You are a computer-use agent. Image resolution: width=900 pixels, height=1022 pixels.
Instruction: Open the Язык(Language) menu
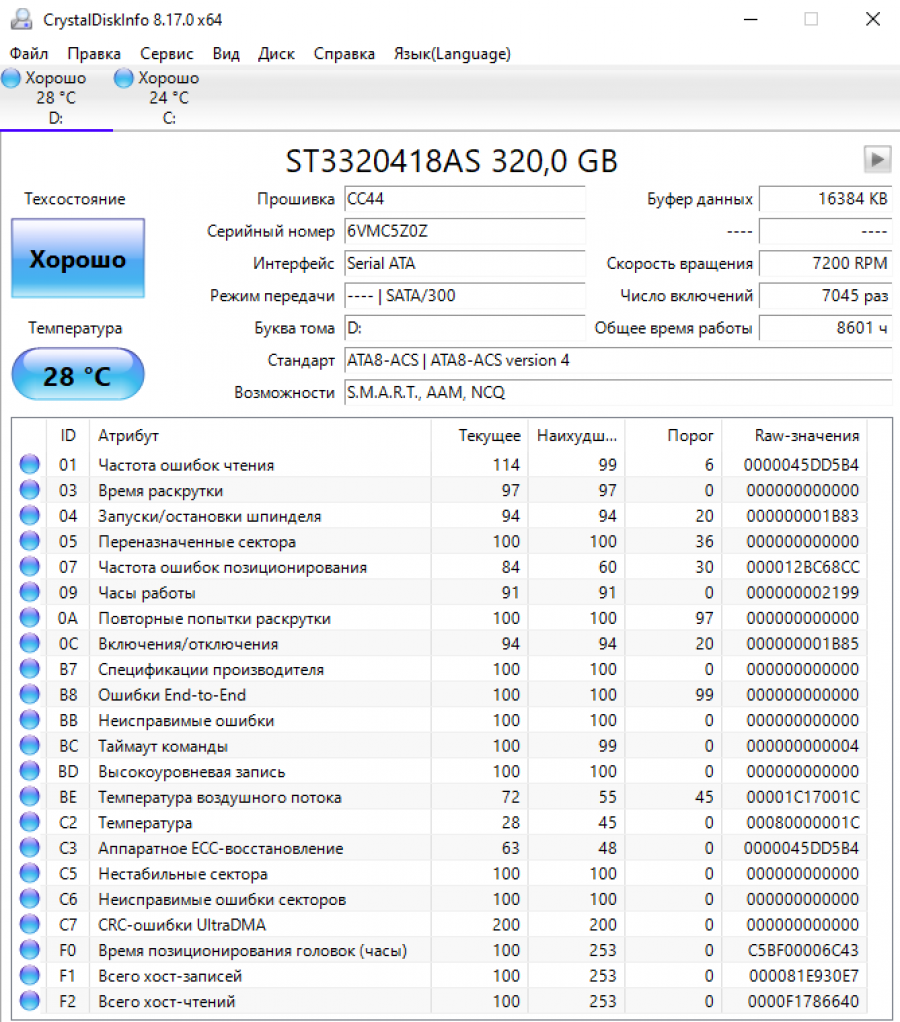pyautogui.click(x=452, y=54)
